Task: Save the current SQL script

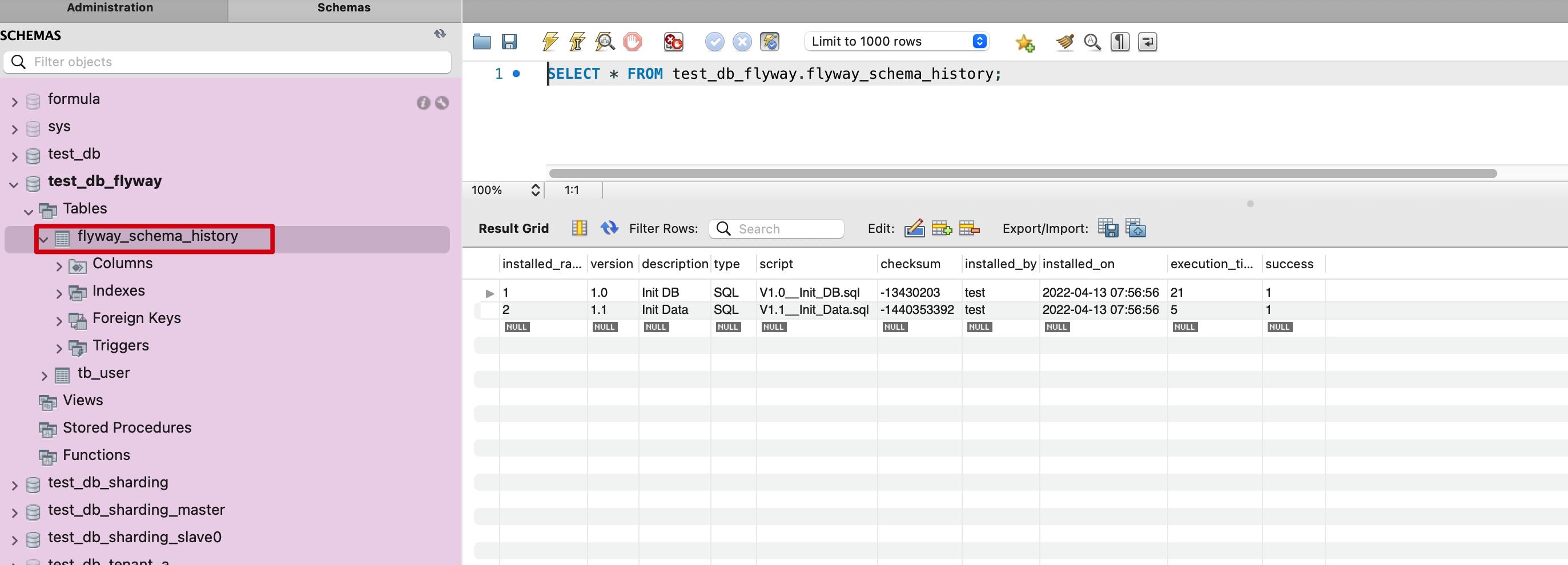Action: pos(509,41)
